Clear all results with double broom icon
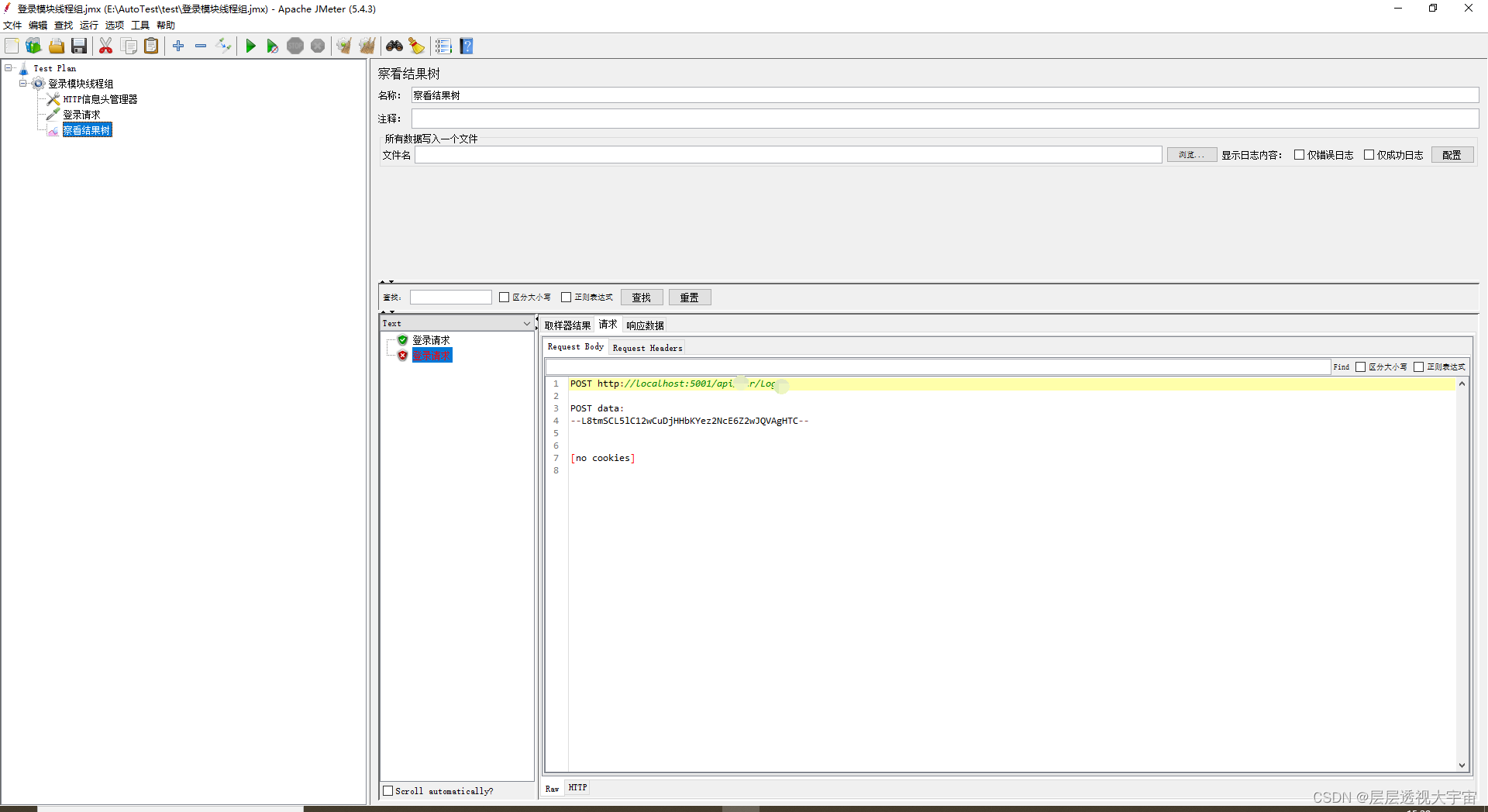This screenshot has width=1488, height=812. coord(367,46)
